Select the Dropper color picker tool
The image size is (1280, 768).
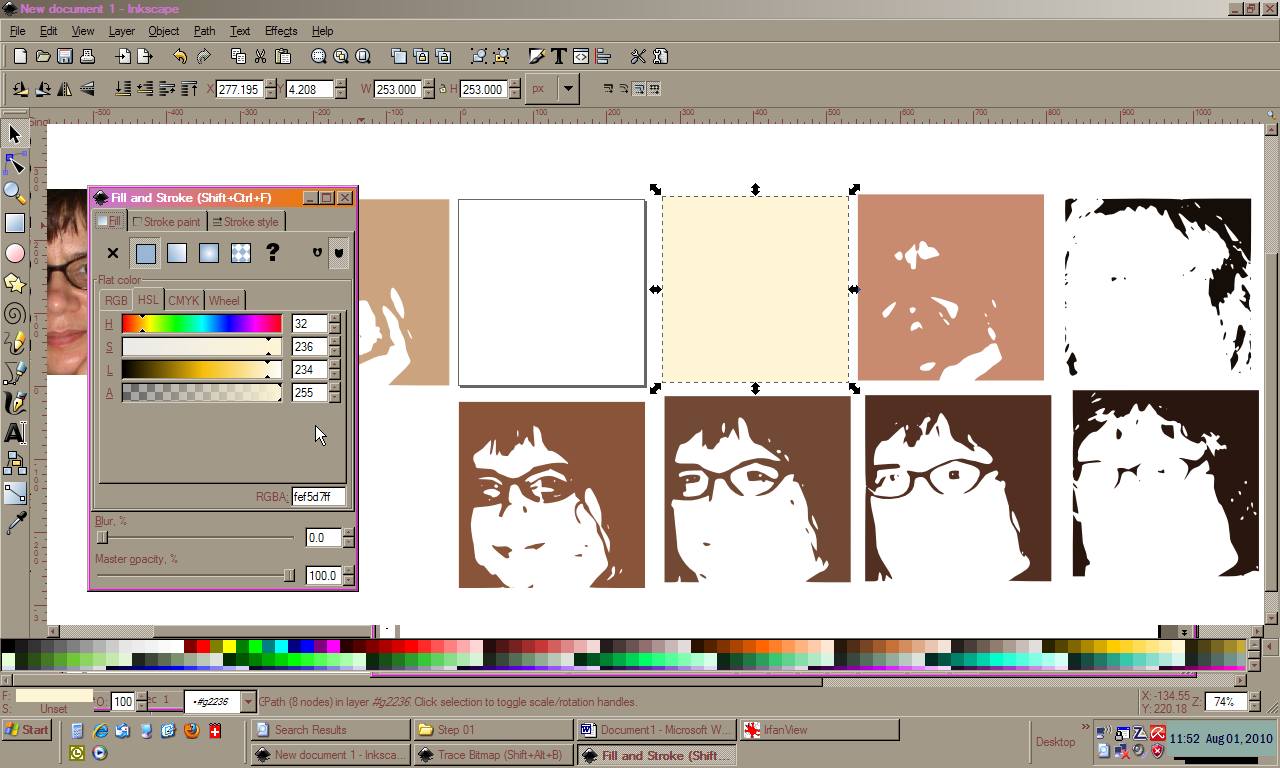pos(14,523)
